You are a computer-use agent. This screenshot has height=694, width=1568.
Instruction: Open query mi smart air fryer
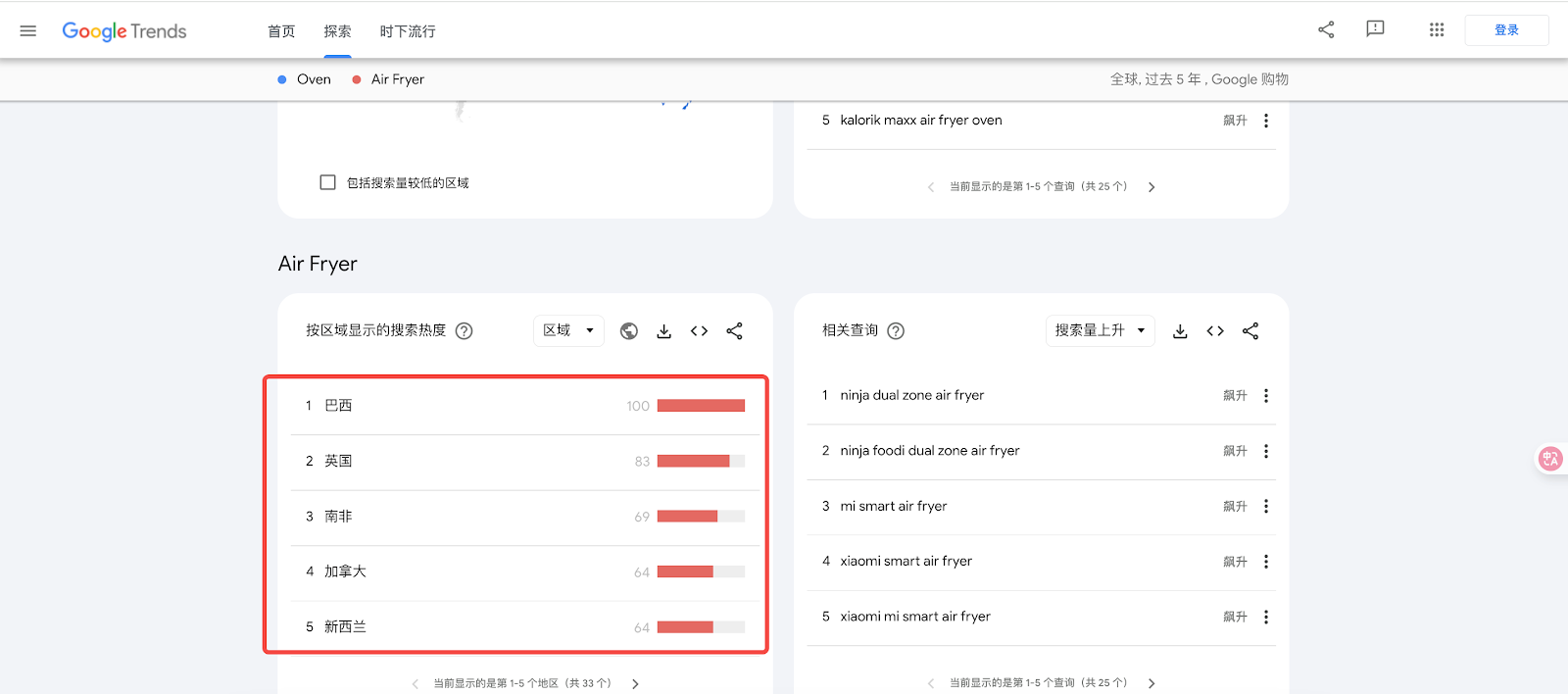tap(894, 506)
